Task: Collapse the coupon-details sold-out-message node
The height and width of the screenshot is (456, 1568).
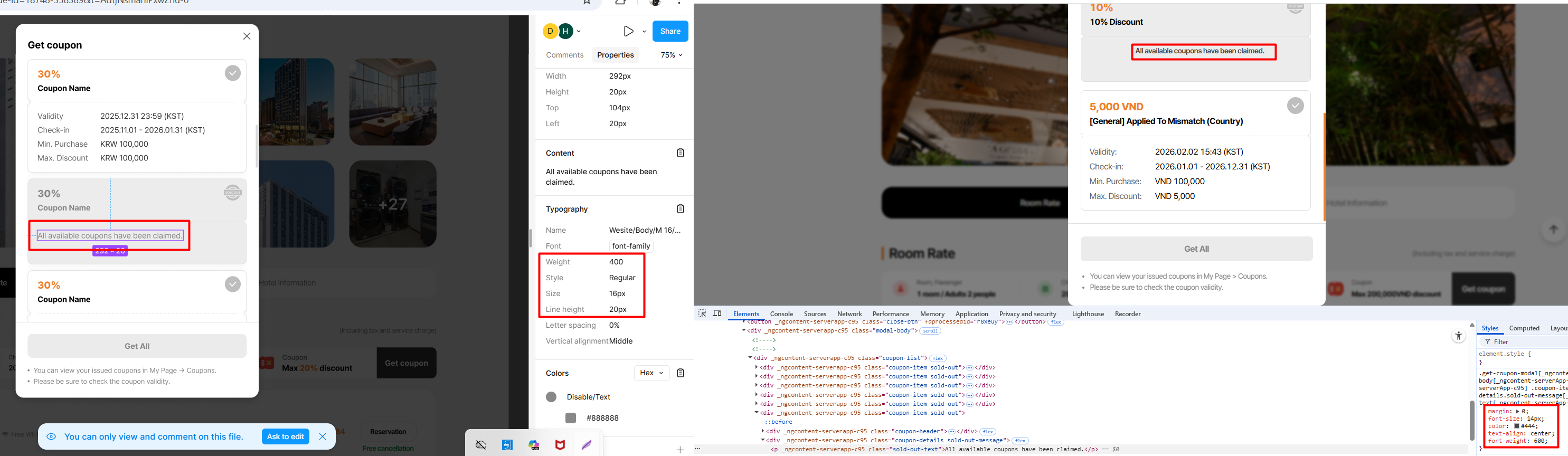Action: point(763,440)
